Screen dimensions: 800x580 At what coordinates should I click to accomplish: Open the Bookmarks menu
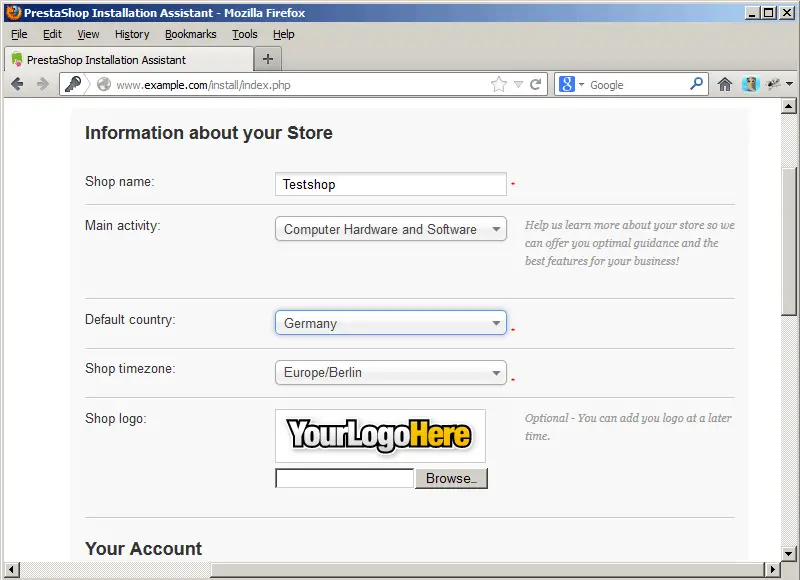191,34
